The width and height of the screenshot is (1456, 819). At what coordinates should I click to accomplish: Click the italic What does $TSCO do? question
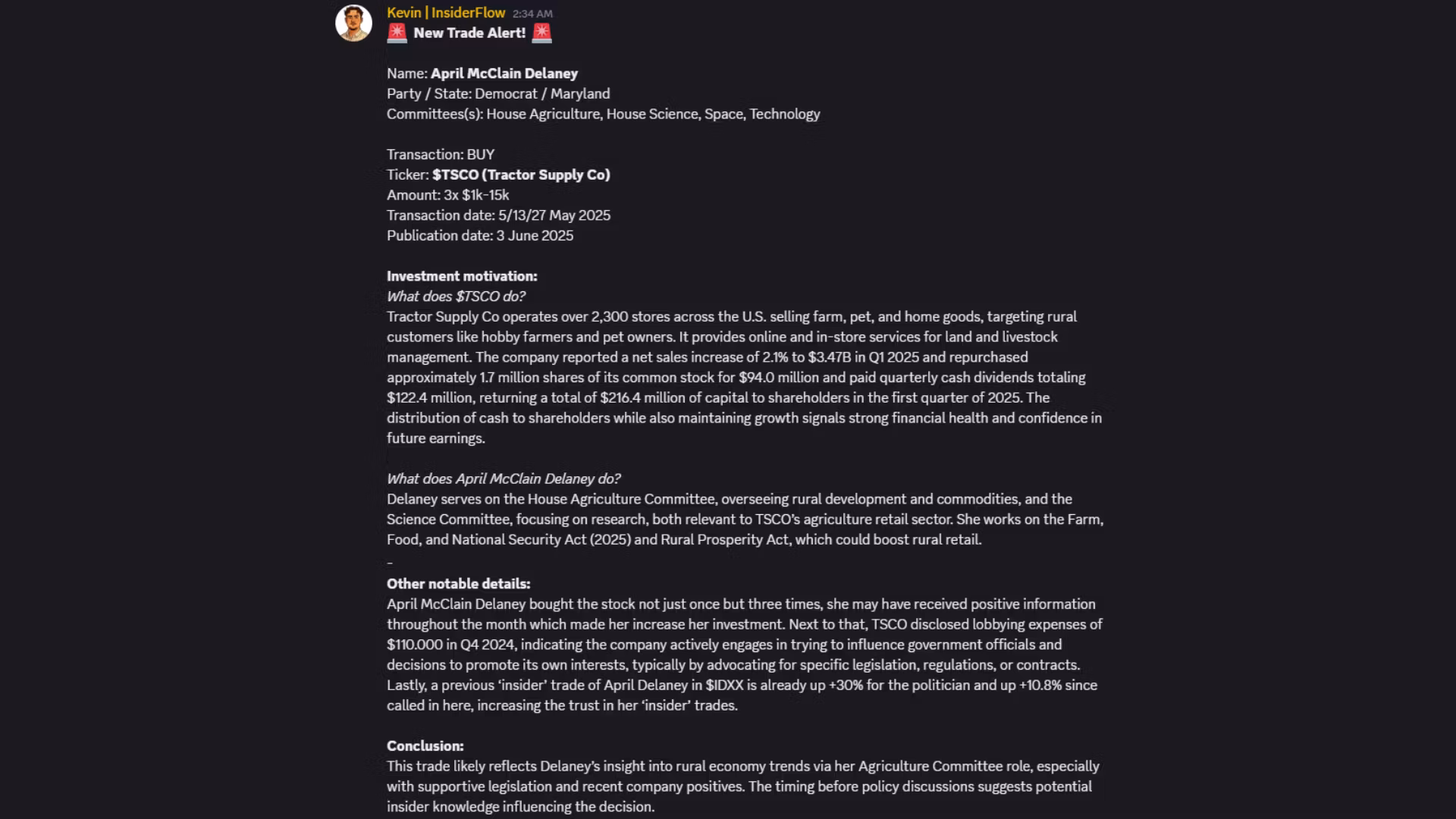[456, 297]
